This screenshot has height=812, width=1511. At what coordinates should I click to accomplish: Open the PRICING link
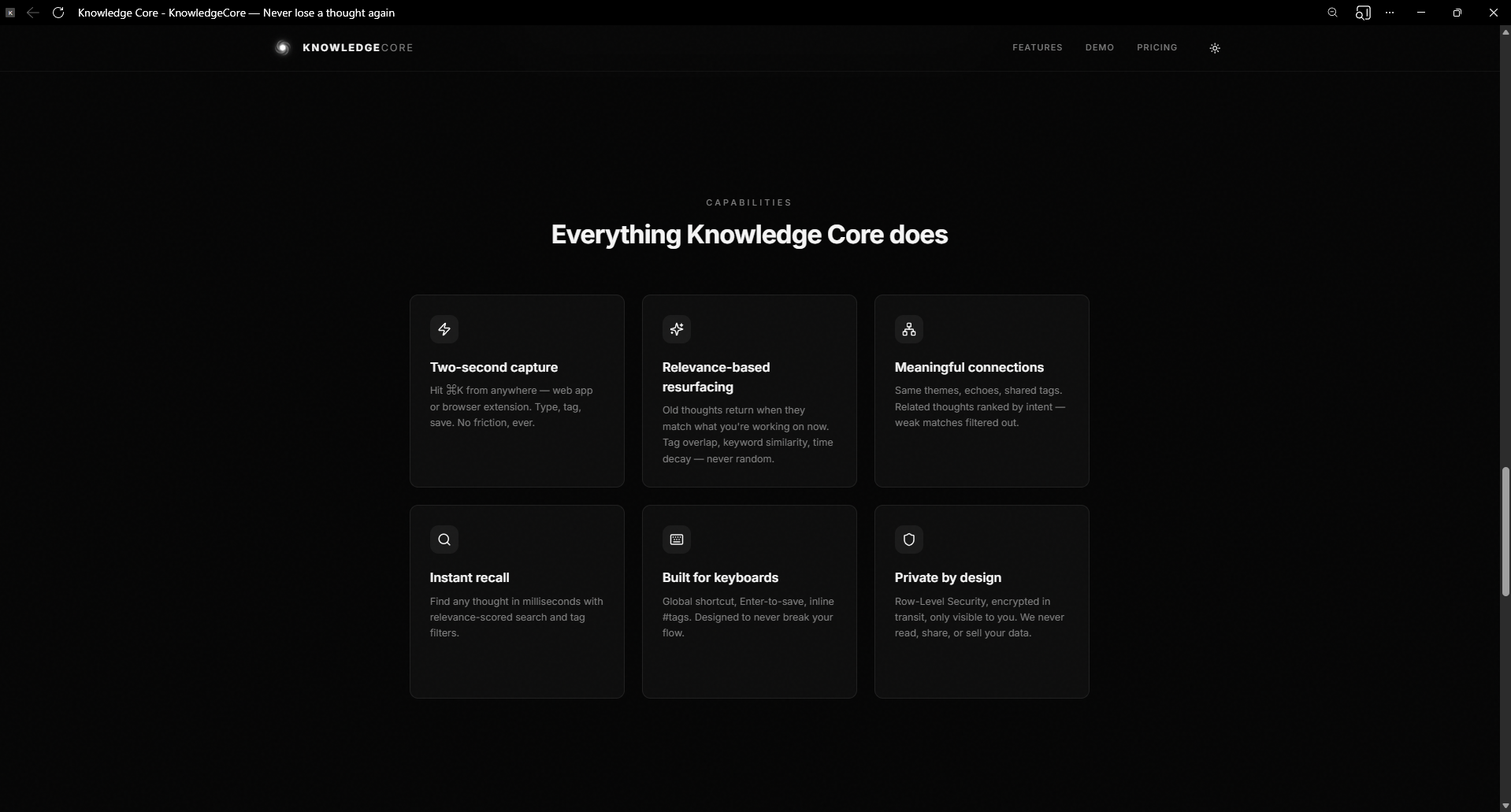pyautogui.click(x=1156, y=47)
